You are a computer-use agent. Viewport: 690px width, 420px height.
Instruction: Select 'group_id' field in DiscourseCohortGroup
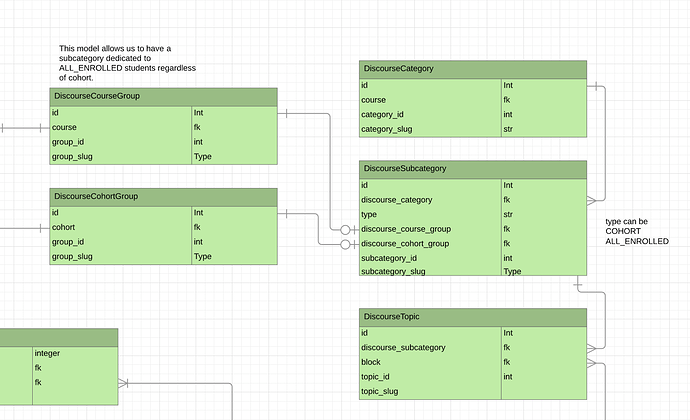(x=68, y=242)
